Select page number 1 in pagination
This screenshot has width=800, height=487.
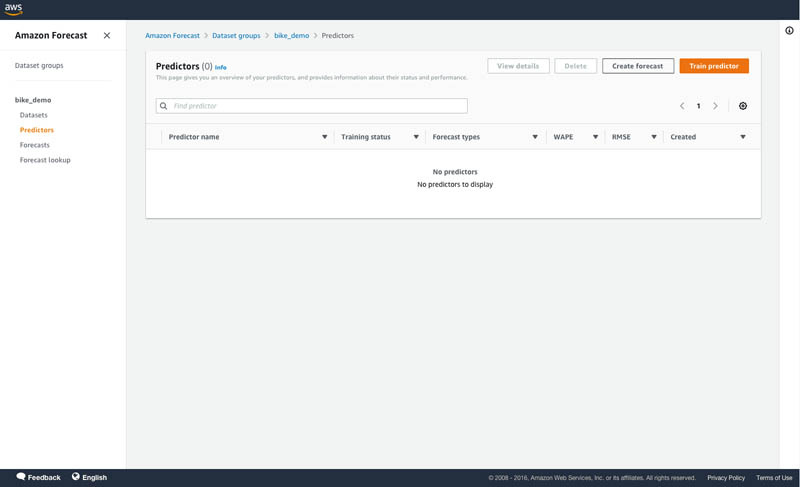point(698,106)
